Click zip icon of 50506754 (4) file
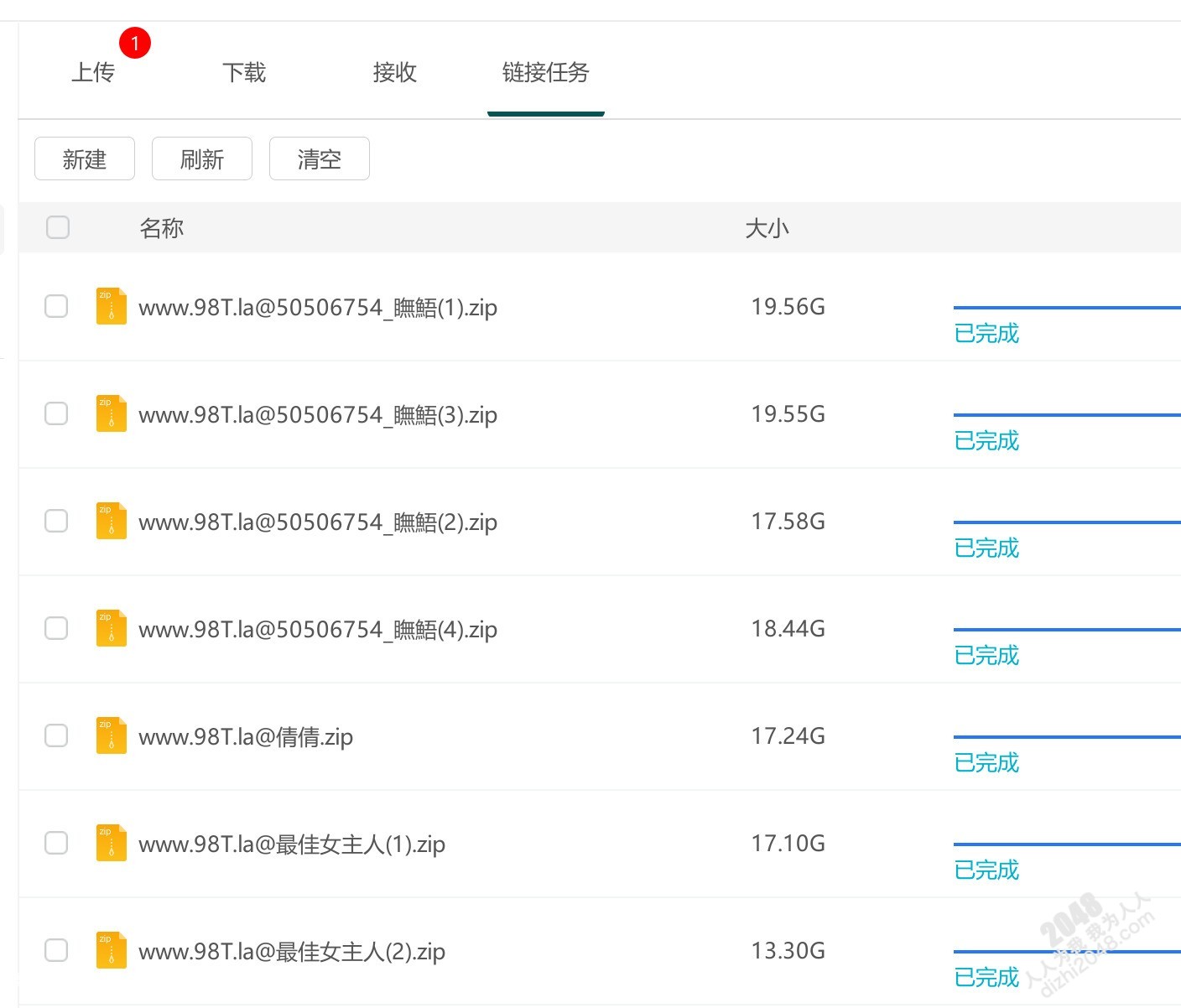 click(x=112, y=628)
